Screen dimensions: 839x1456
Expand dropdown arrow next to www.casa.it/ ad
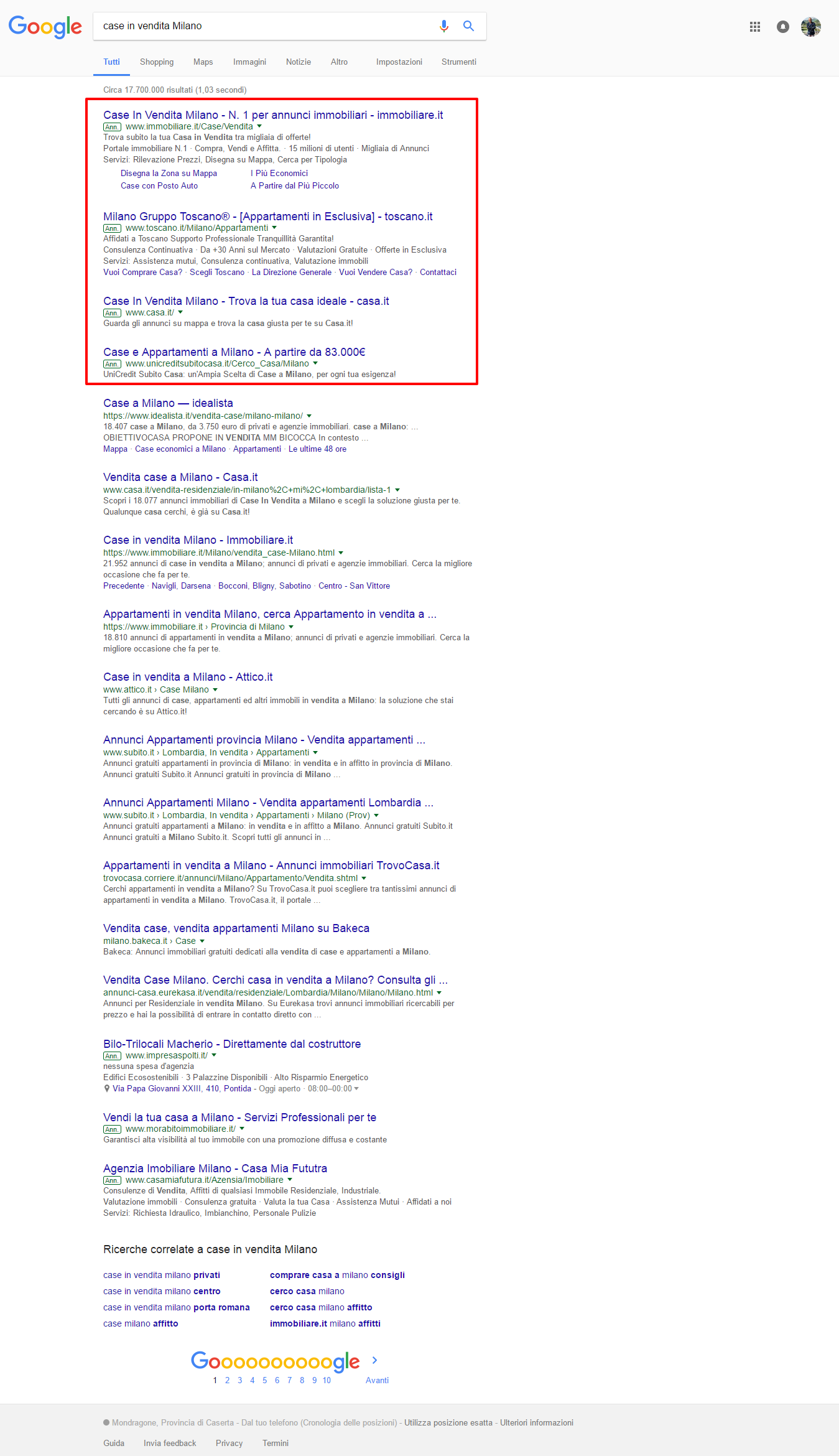coord(180,312)
